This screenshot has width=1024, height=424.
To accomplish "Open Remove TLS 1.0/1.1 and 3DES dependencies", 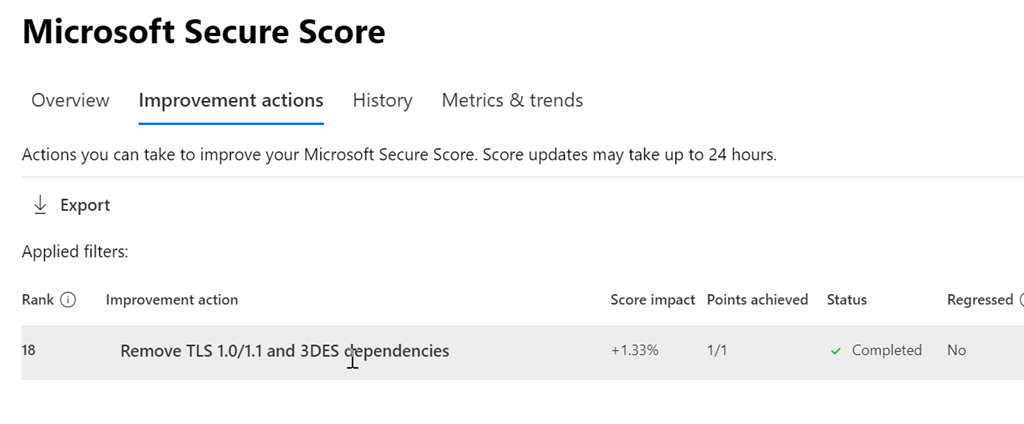I will point(284,351).
